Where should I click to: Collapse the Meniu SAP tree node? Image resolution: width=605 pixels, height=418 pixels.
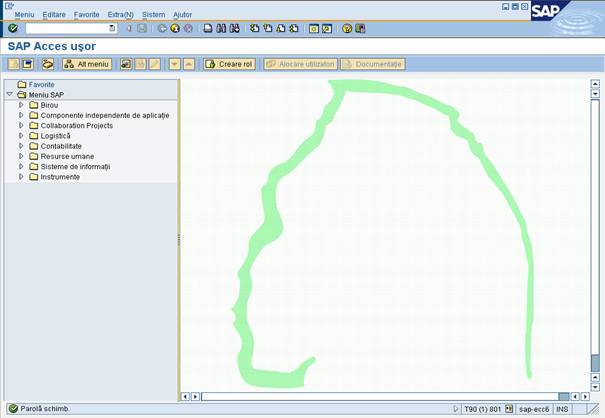pos(10,95)
